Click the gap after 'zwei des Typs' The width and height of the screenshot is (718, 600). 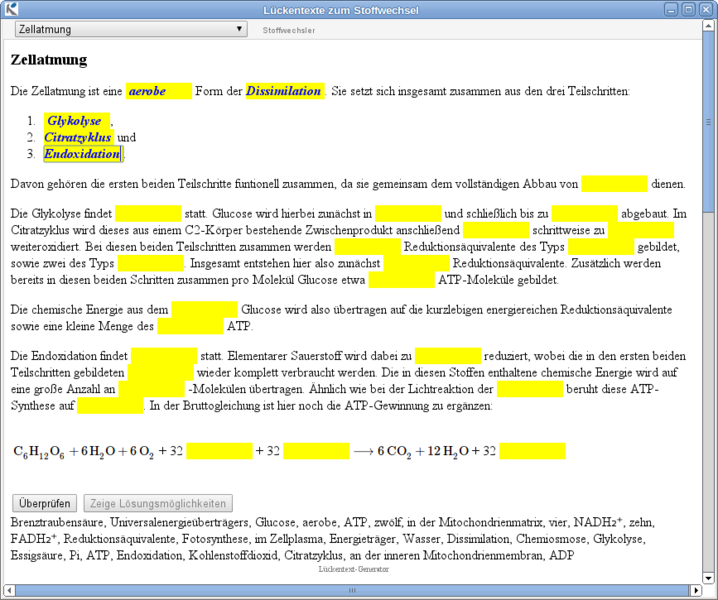pos(151,263)
